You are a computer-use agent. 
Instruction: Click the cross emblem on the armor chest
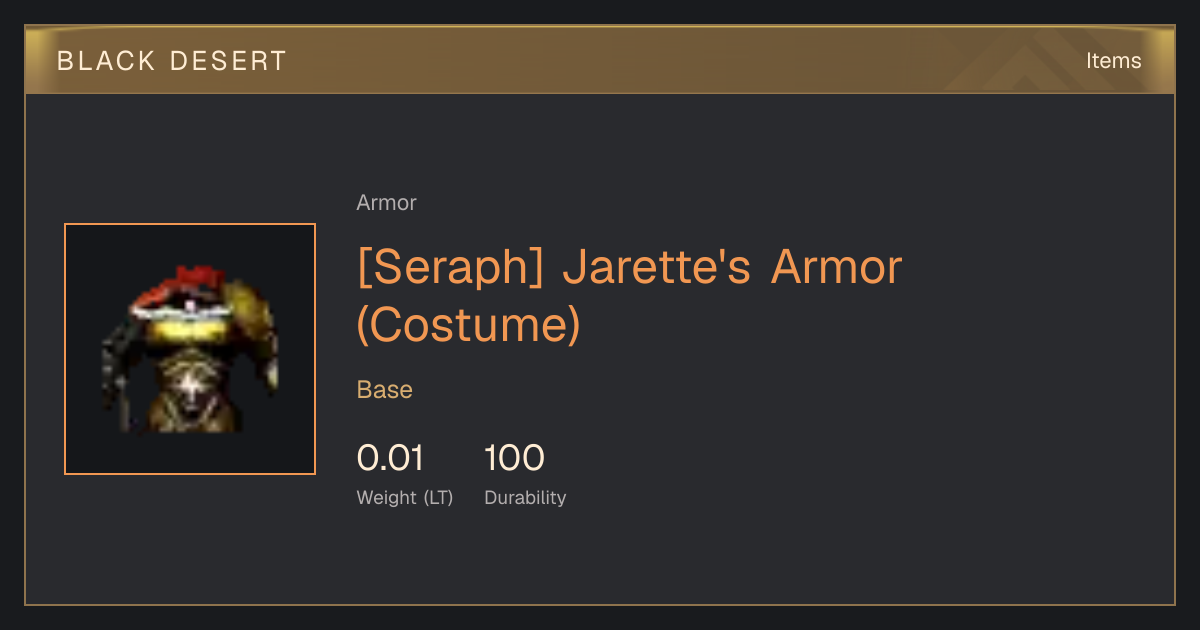pyautogui.click(x=189, y=385)
